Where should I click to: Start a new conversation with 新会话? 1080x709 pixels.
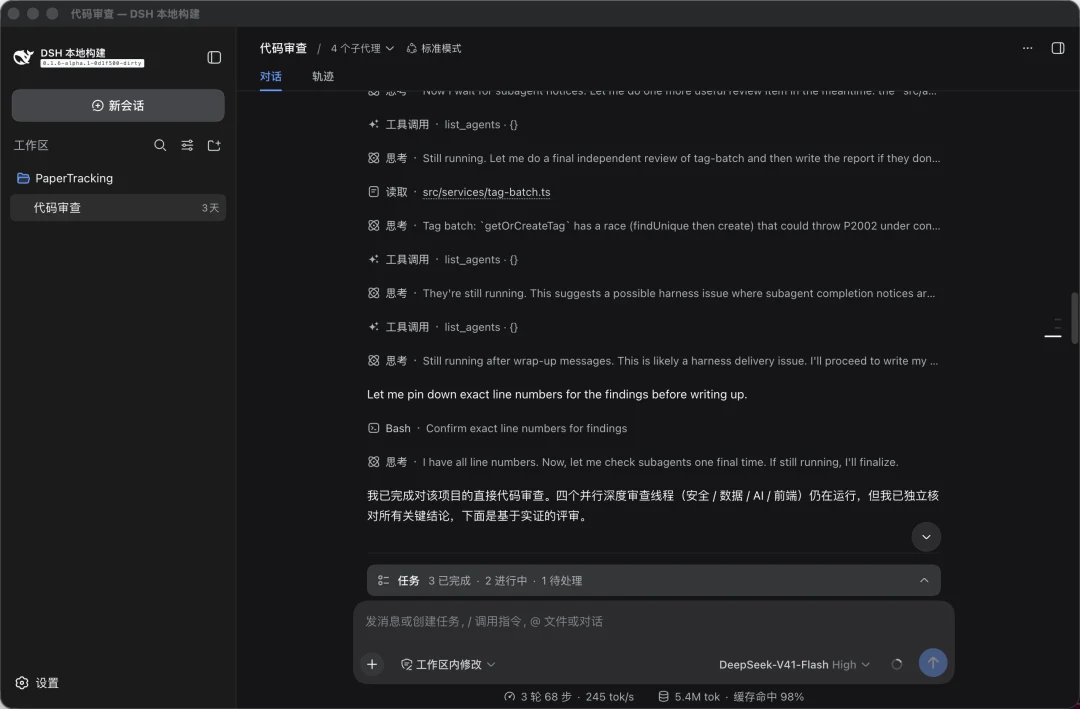click(x=118, y=105)
